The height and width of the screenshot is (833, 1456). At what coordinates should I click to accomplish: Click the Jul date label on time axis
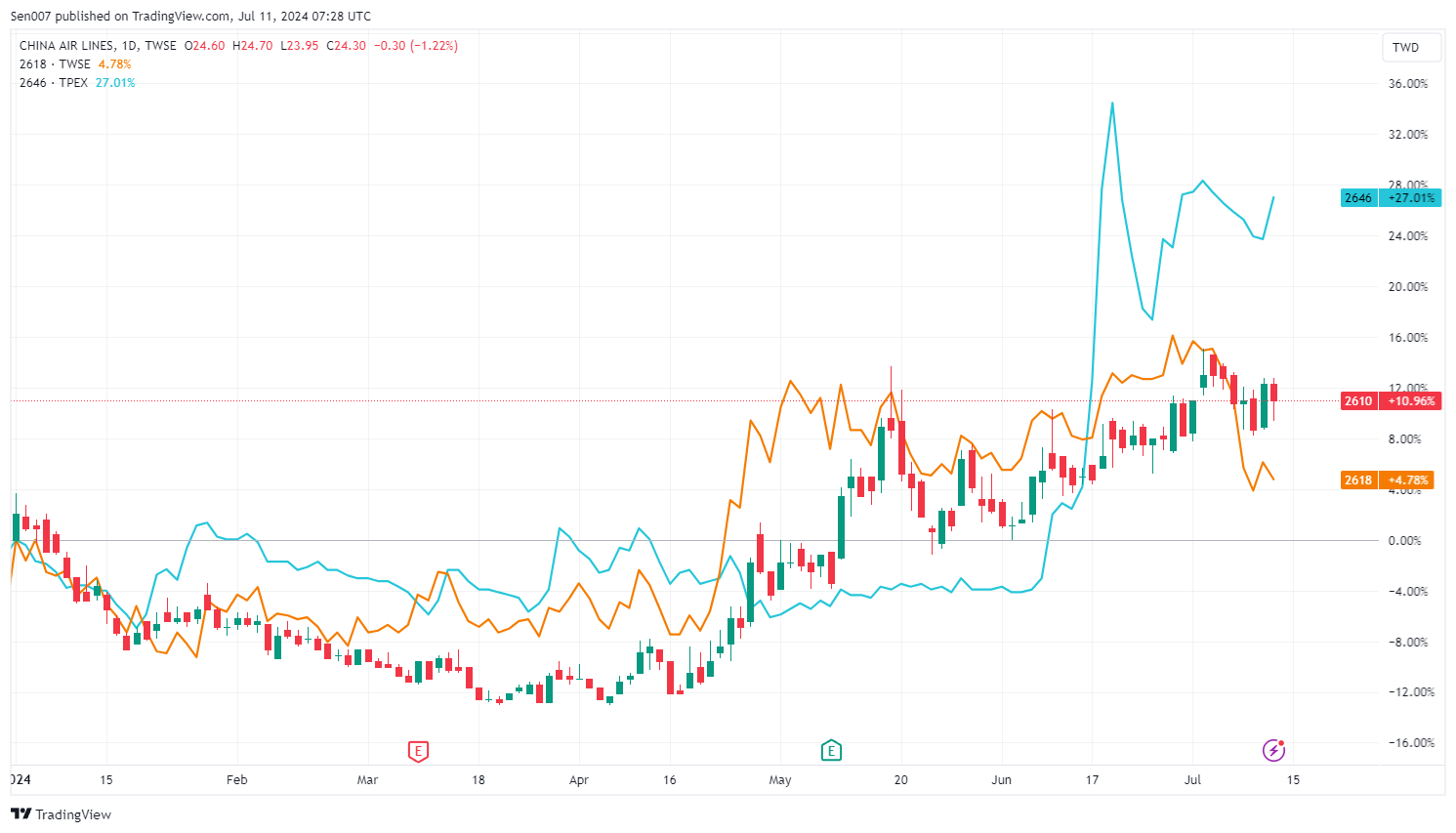pyautogui.click(x=1192, y=780)
